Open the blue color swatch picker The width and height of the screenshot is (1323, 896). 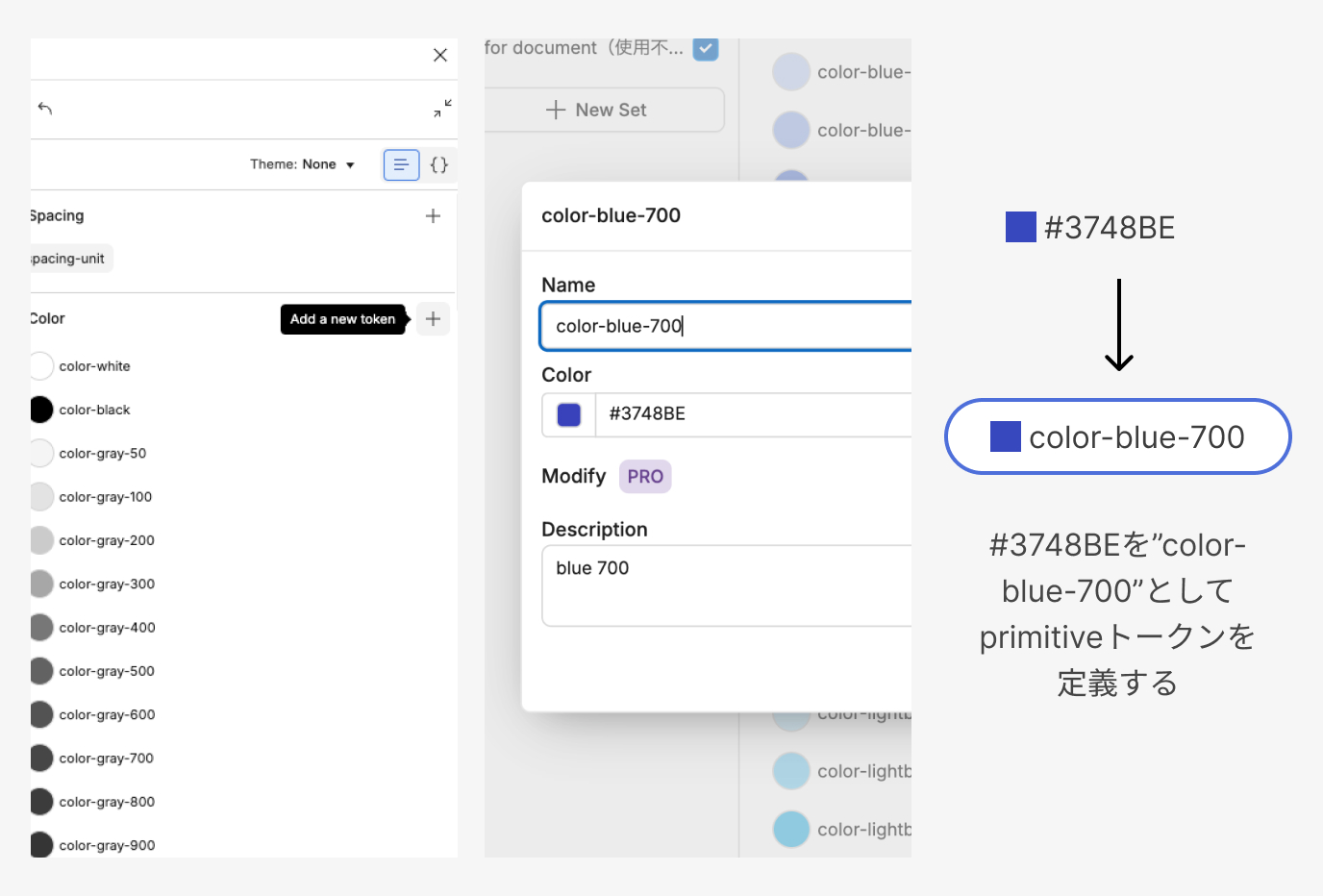click(x=569, y=414)
